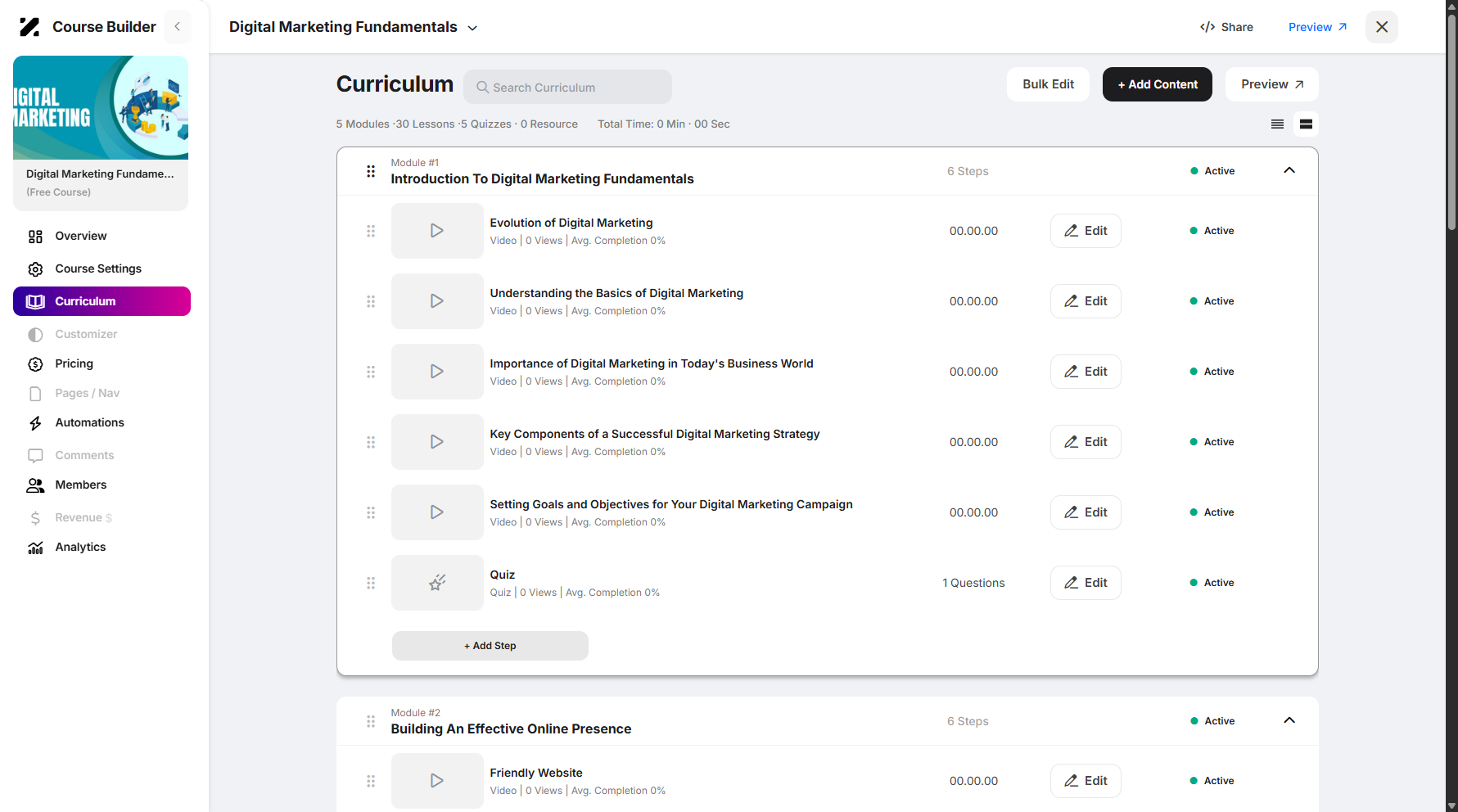Viewport: 1458px width, 812px height.
Task: Toggle Active status of Evolution of Digital Marketing
Action: (1212, 231)
